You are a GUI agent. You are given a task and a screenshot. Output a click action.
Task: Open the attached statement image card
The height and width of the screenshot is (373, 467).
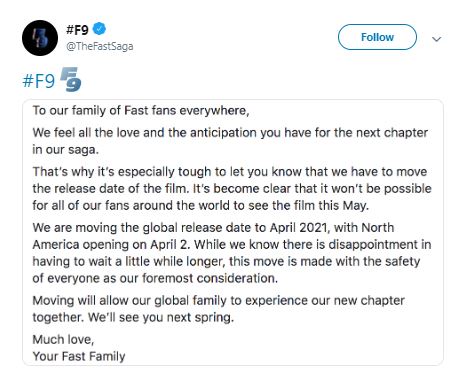(233, 232)
